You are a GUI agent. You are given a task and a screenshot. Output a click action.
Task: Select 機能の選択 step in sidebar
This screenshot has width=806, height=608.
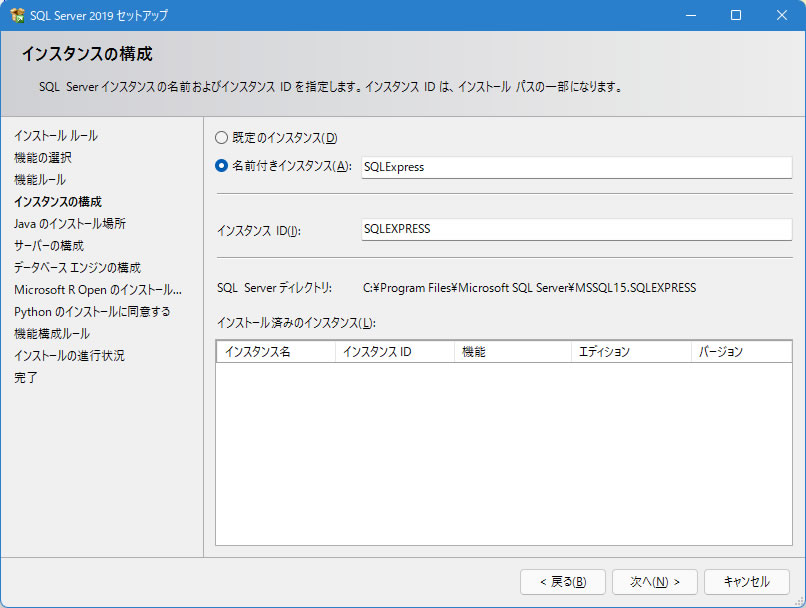tap(43, 158)
